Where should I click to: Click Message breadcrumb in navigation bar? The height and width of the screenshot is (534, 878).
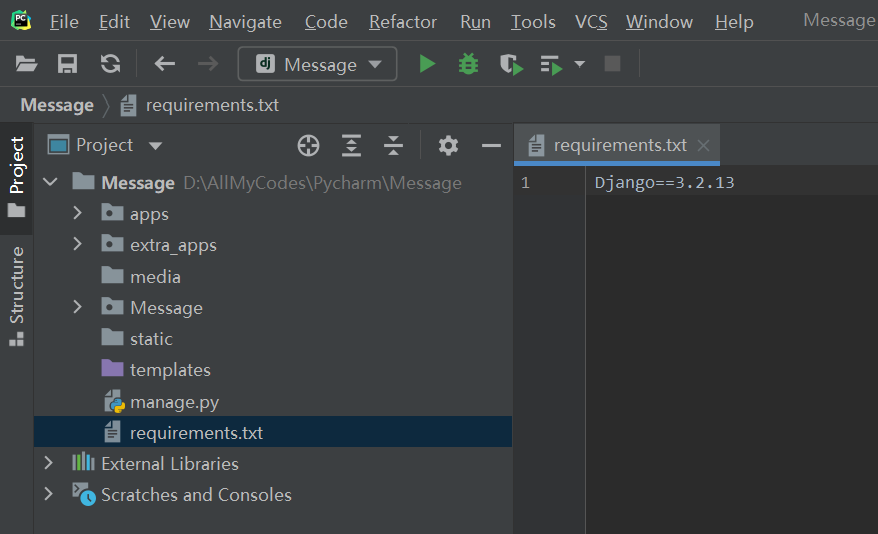(57, 105)
